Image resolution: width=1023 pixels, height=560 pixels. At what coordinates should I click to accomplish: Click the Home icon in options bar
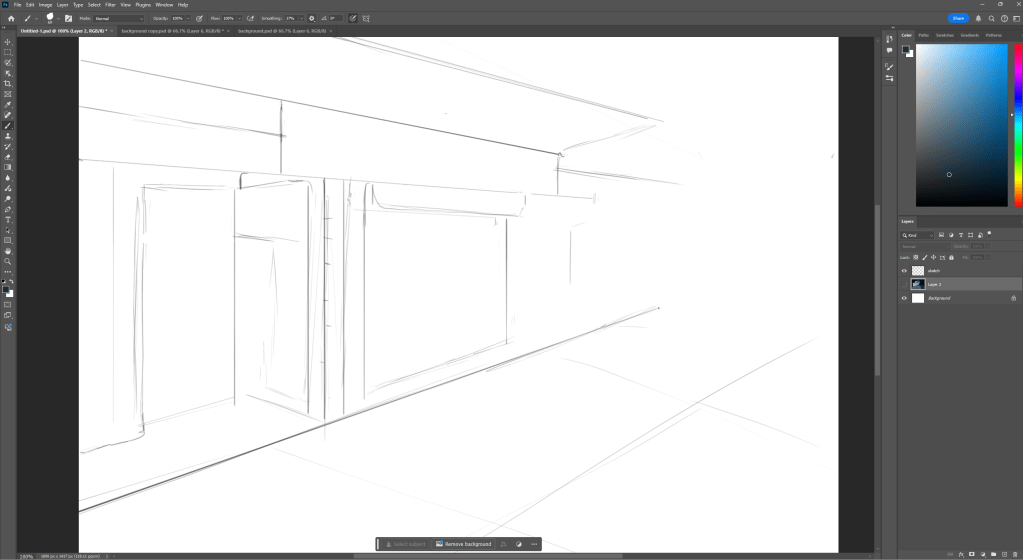click(11, 18)
